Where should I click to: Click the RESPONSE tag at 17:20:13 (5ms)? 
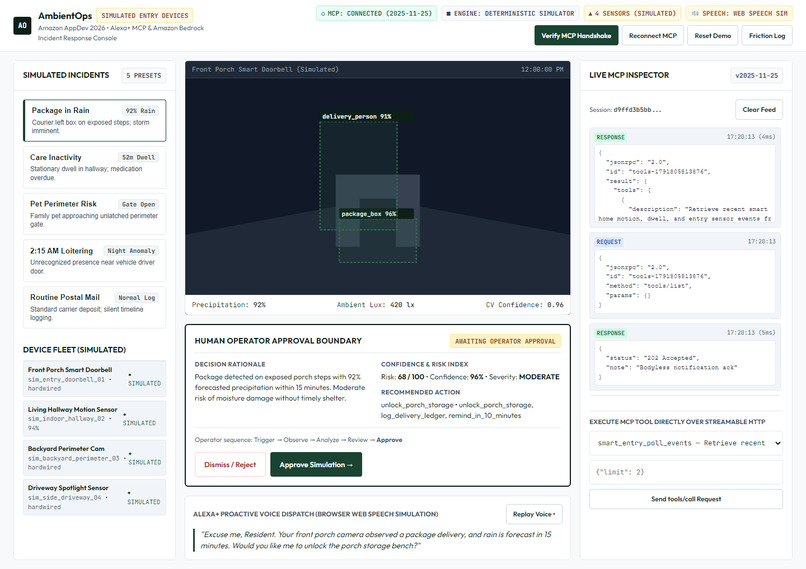pos(610,333)
